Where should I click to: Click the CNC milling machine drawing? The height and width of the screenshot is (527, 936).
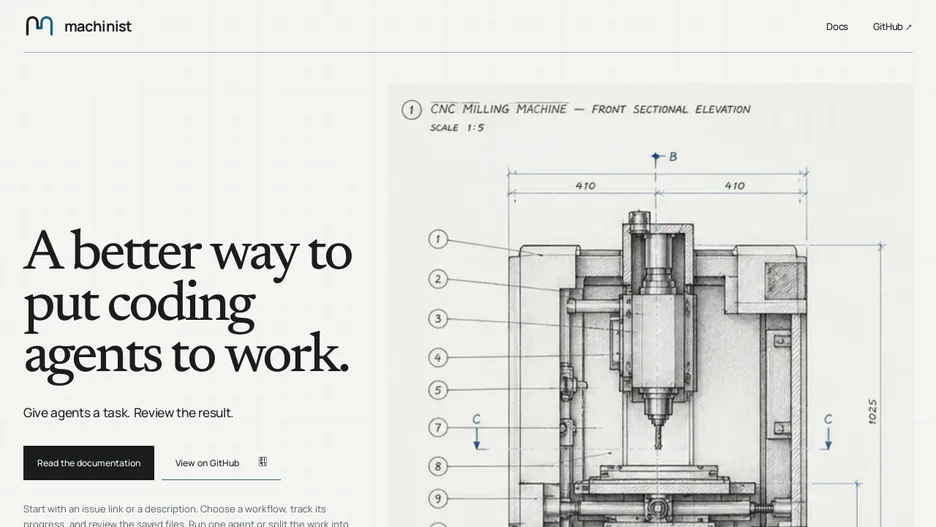click(x=650, y=306)
